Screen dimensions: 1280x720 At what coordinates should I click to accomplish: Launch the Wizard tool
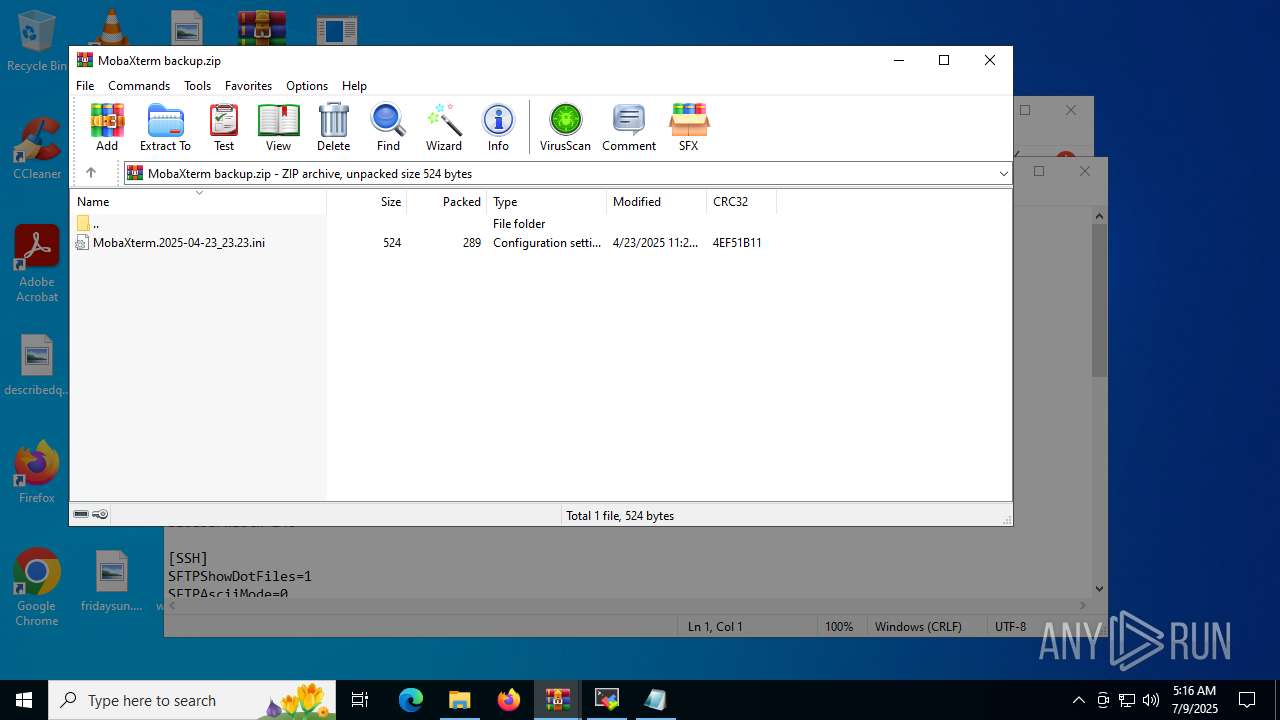click(444, 127)
